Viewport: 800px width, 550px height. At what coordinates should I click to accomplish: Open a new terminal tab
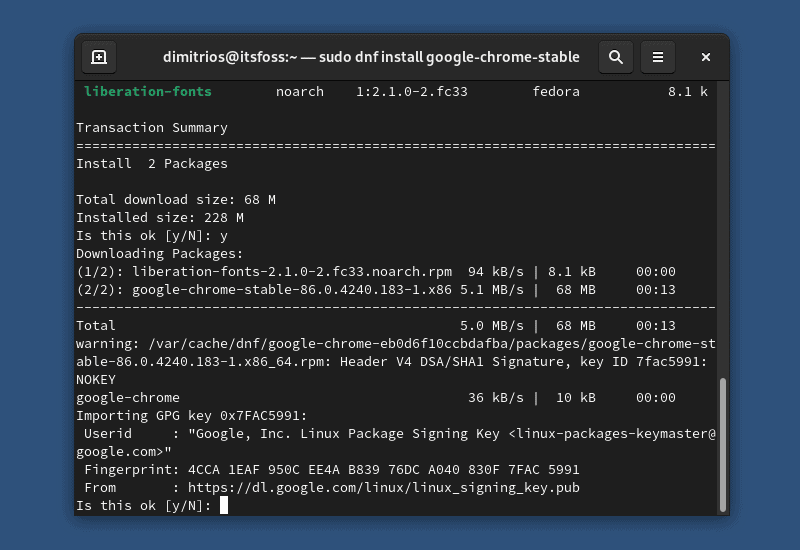point(99,57)
